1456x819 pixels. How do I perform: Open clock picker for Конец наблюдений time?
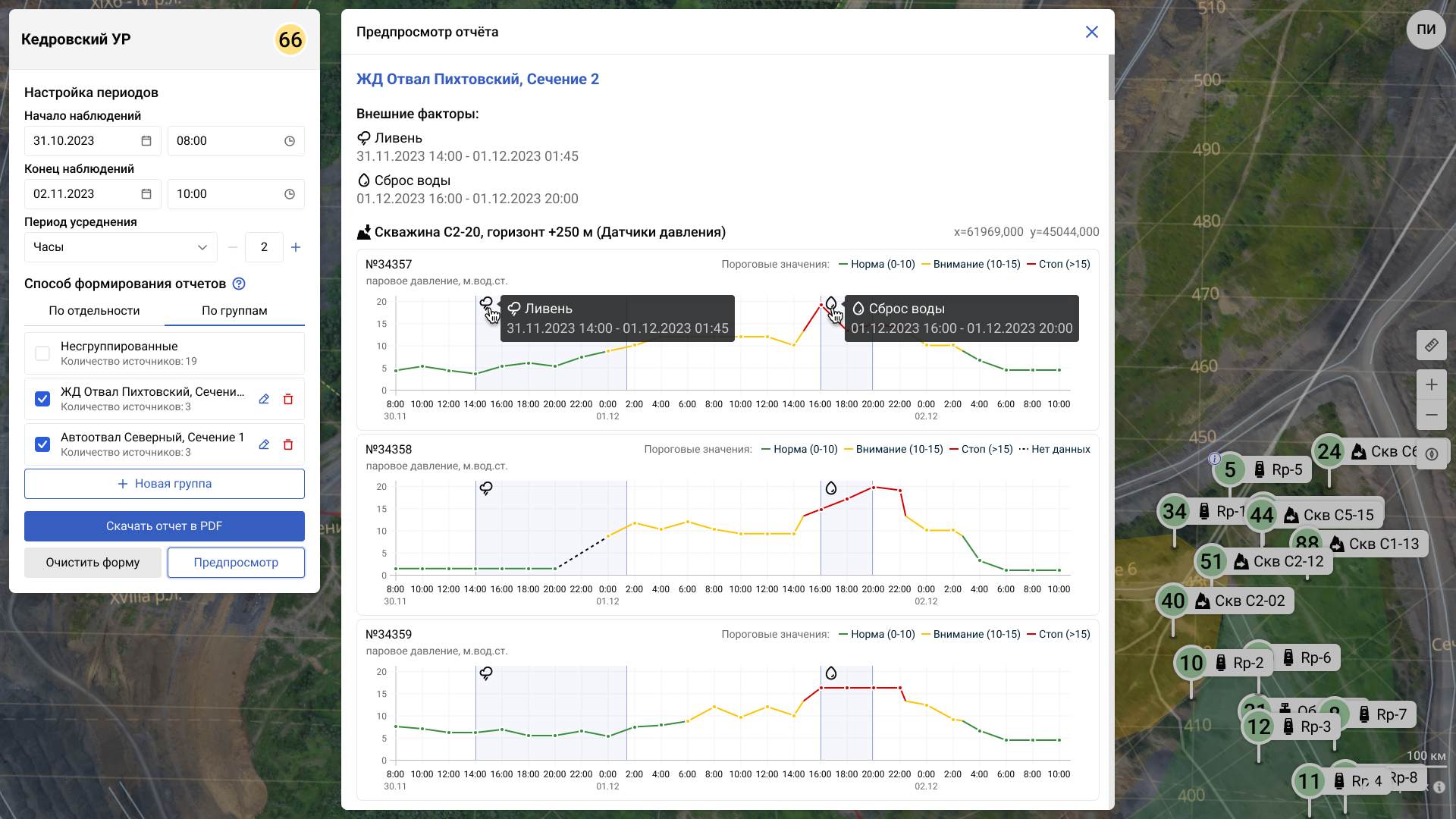coord(290,194)
